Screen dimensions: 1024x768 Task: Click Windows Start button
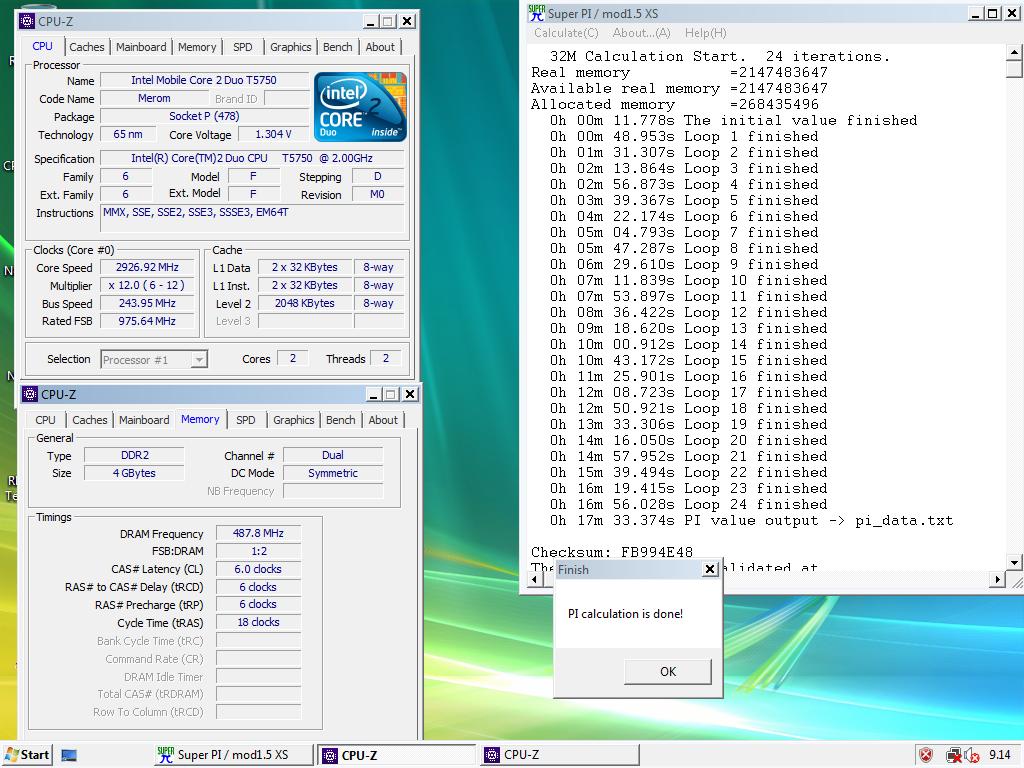[27, 754]
